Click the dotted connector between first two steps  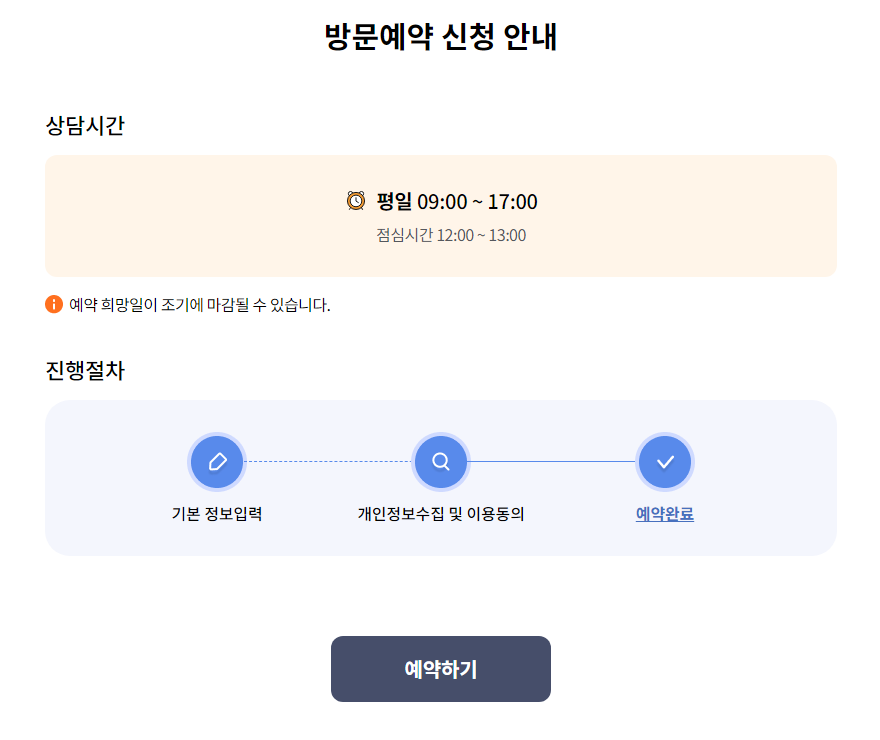click(x=327, y=462)
